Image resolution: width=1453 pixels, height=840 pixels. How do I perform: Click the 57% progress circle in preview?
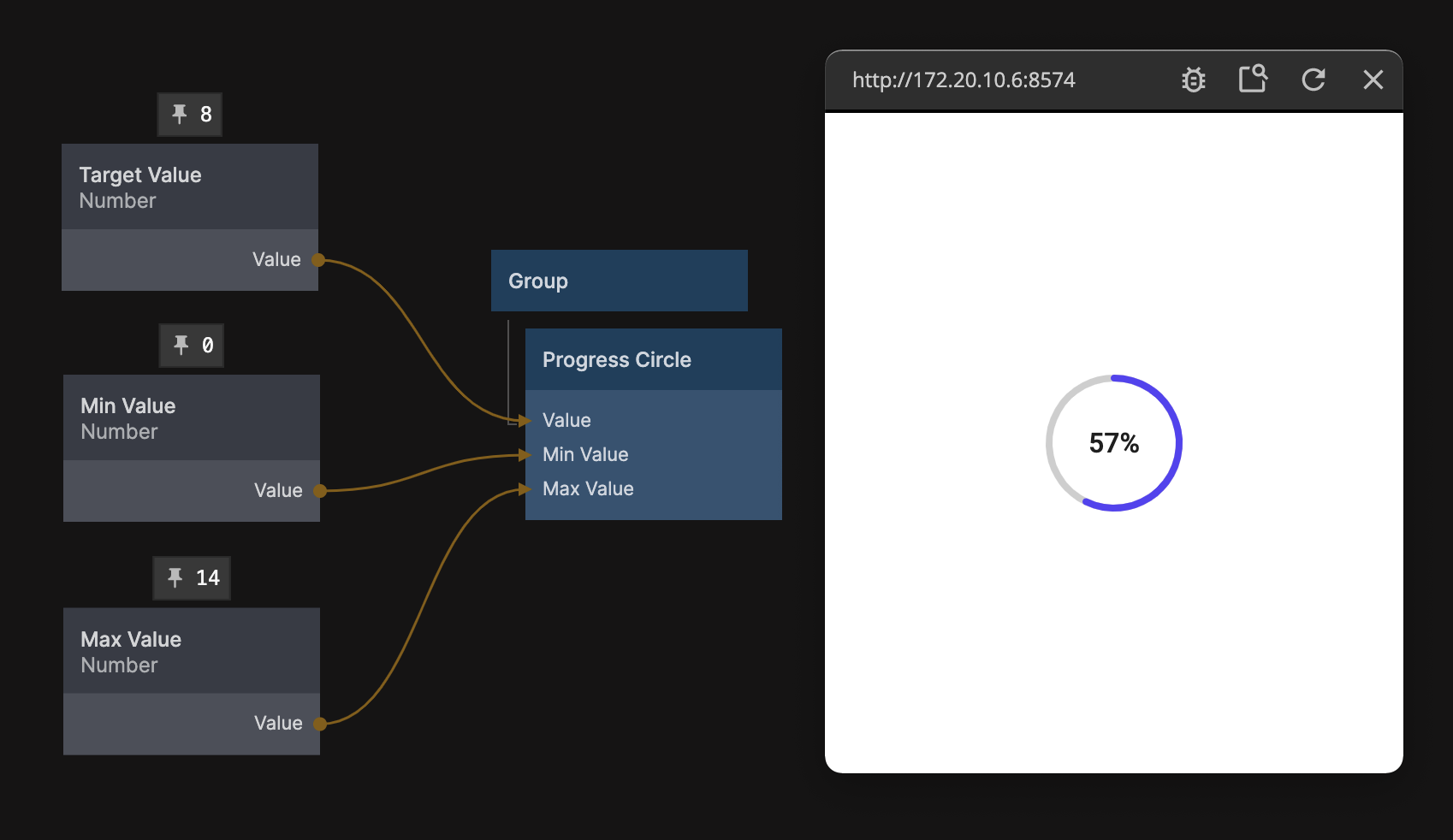(1113, 443)
